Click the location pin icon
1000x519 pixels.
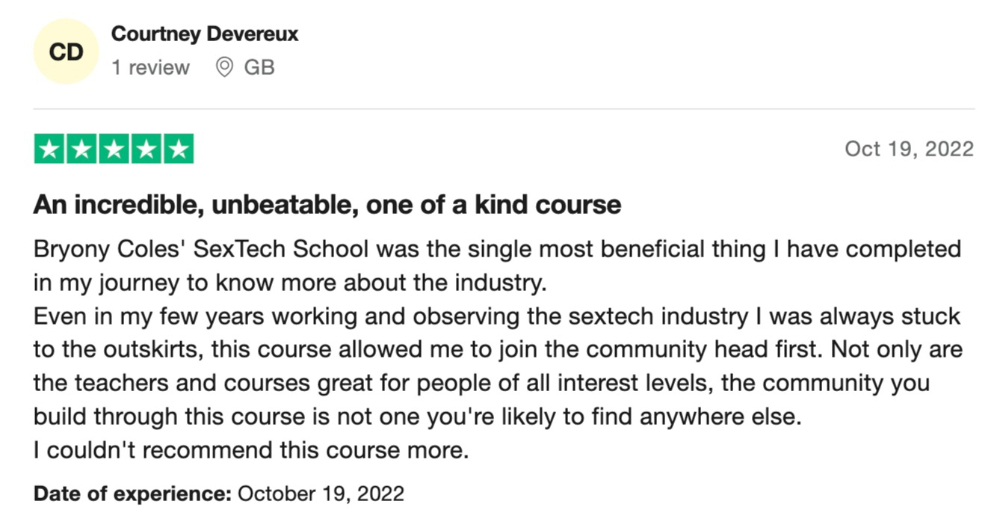pos(224,67)
